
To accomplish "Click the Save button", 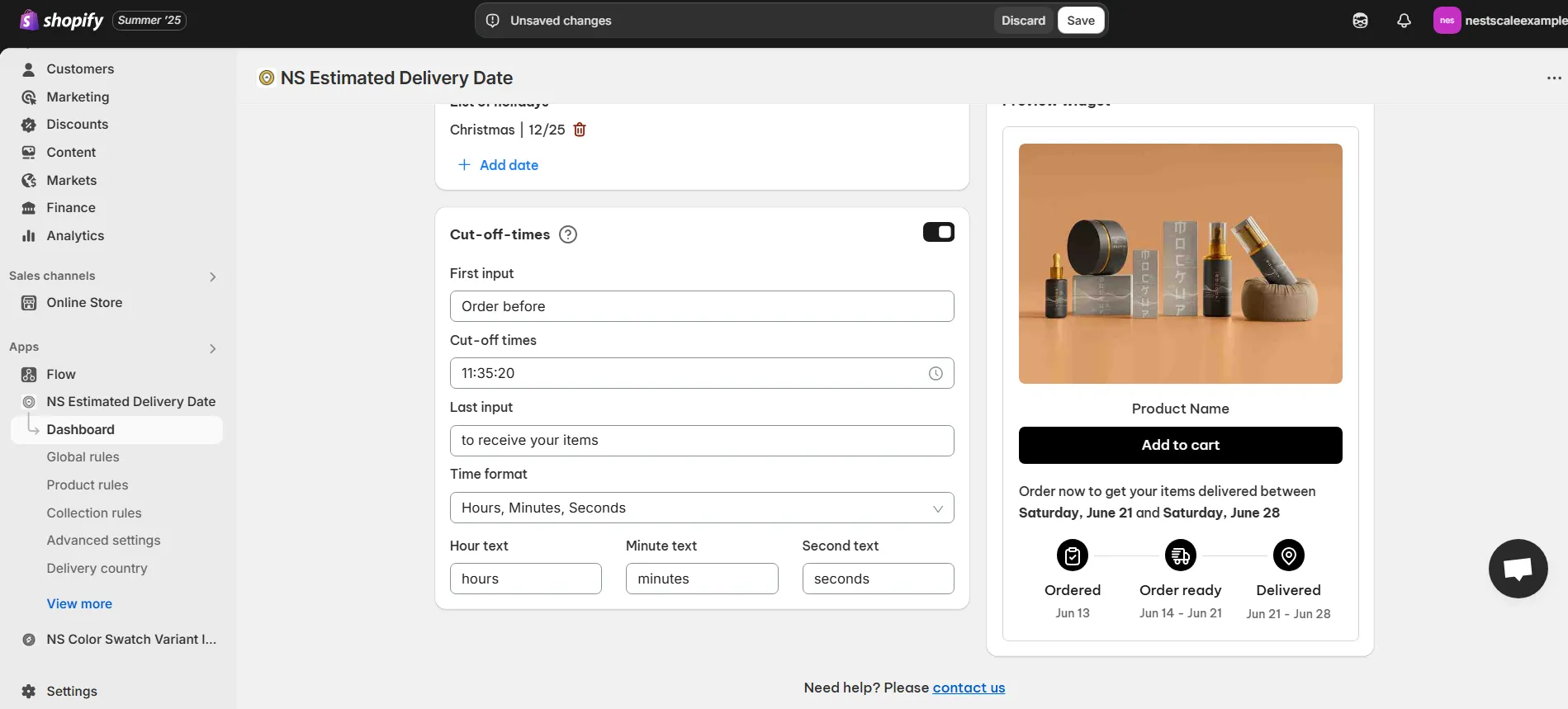I will tap(1081, 21).
